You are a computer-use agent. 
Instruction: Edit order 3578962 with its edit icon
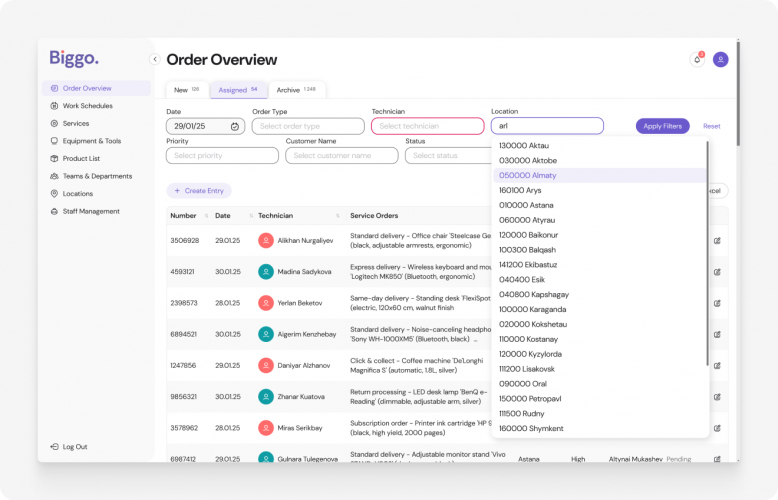pos(717,428)
